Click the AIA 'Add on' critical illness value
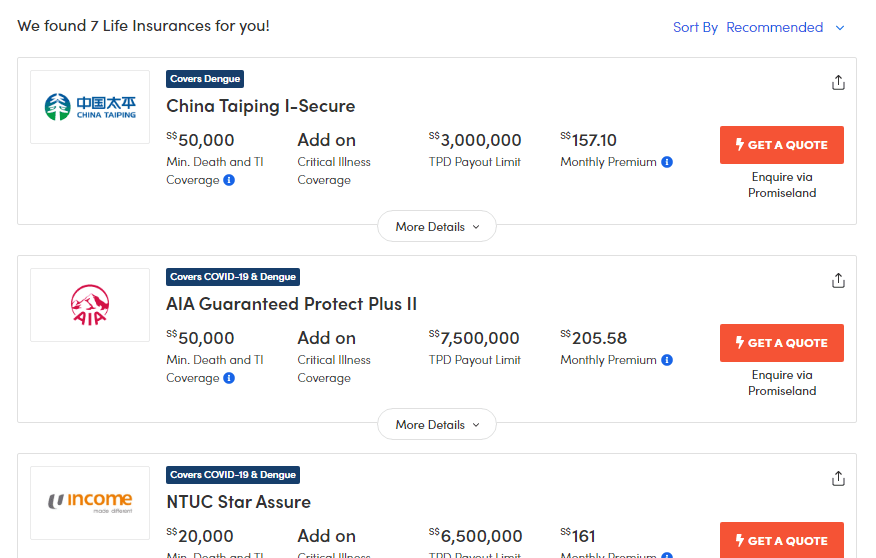Image resolution: width=876 pixels, height=558 pixels. pos(326,338)
